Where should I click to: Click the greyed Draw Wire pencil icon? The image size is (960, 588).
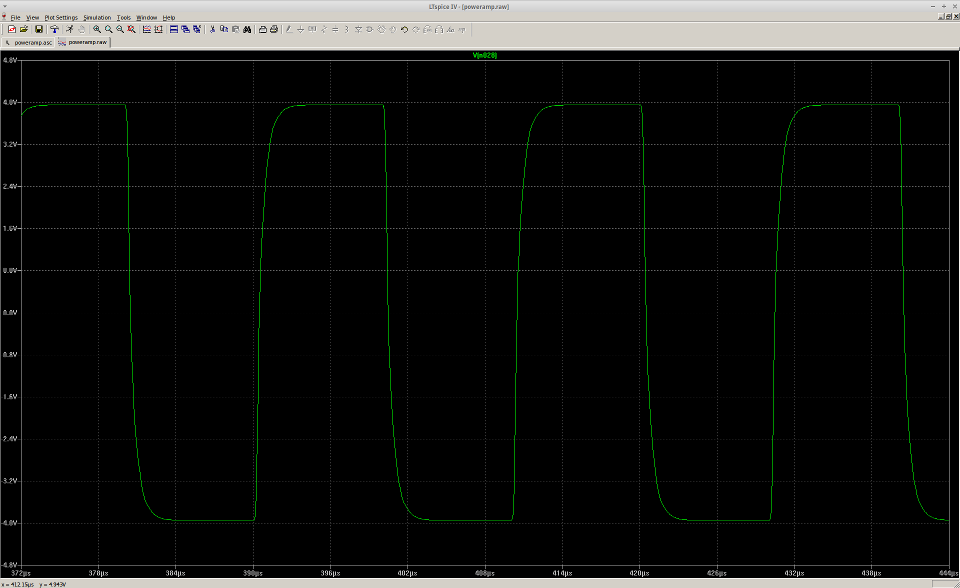point(288,29)
